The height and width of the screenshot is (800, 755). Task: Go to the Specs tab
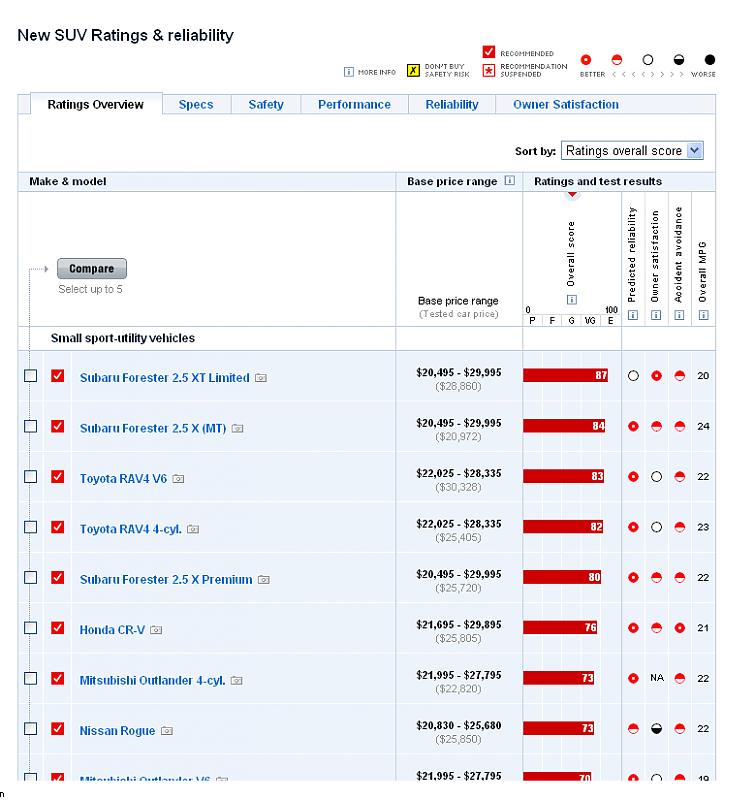tap(195, 104)
